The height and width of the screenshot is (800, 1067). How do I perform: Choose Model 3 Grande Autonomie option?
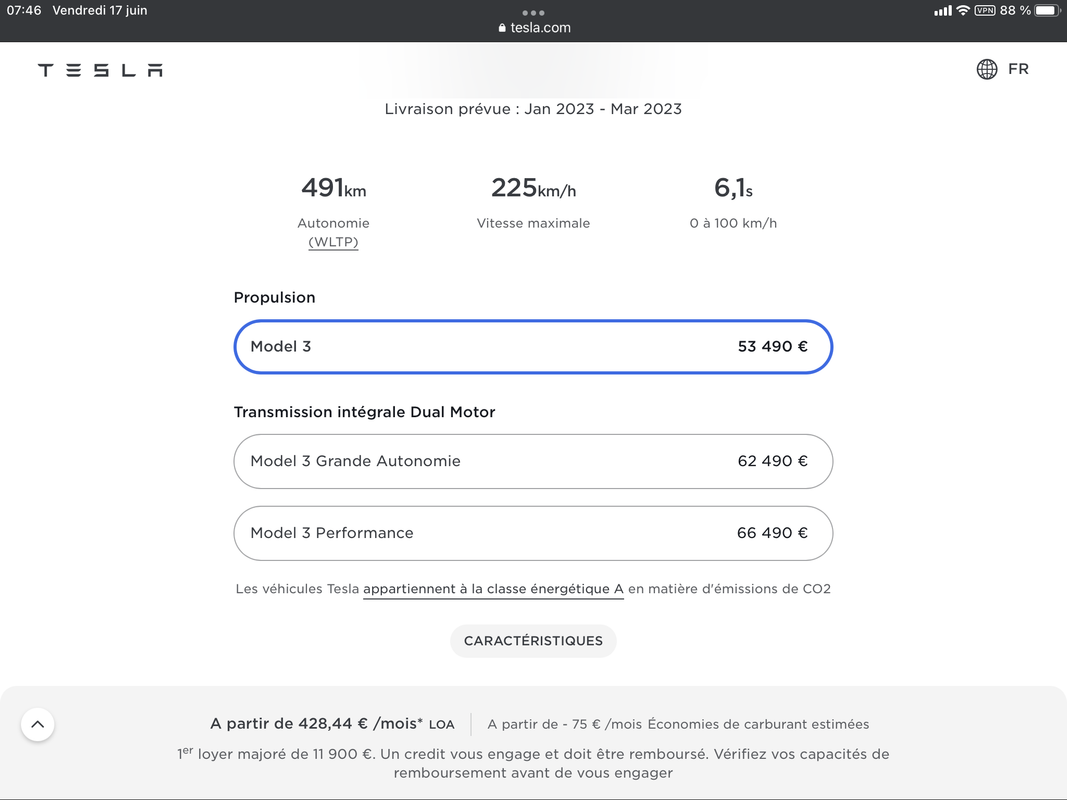pyautogui.click(x=533, y=461)
